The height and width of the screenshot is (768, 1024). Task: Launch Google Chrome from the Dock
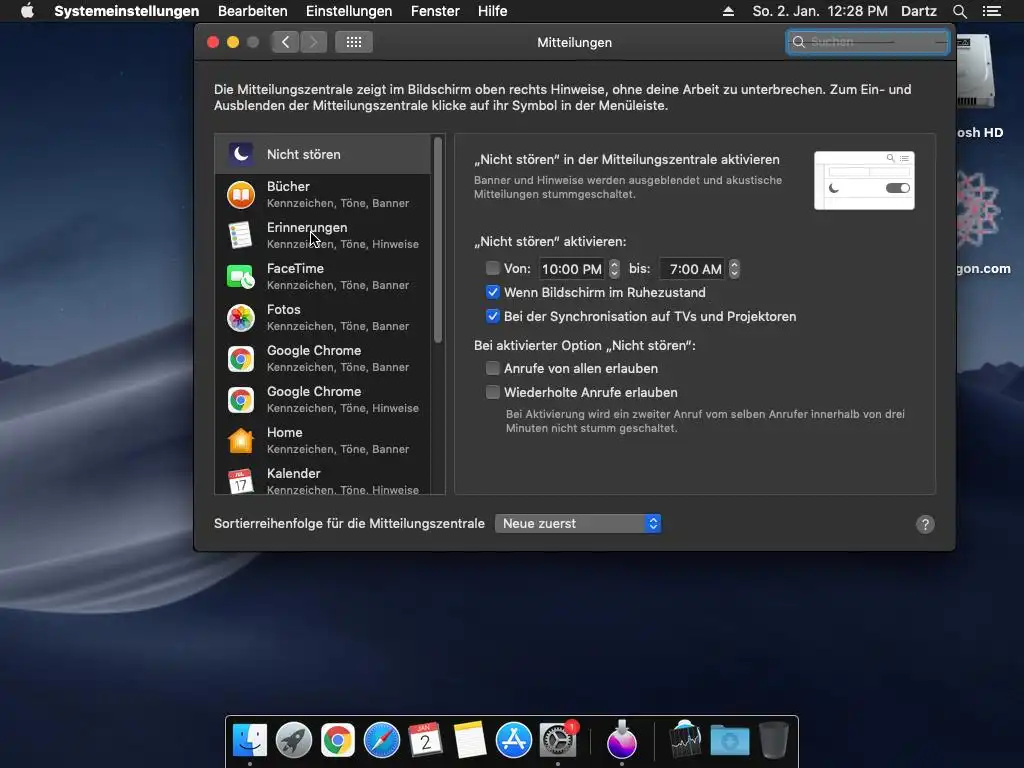[338, 740]
